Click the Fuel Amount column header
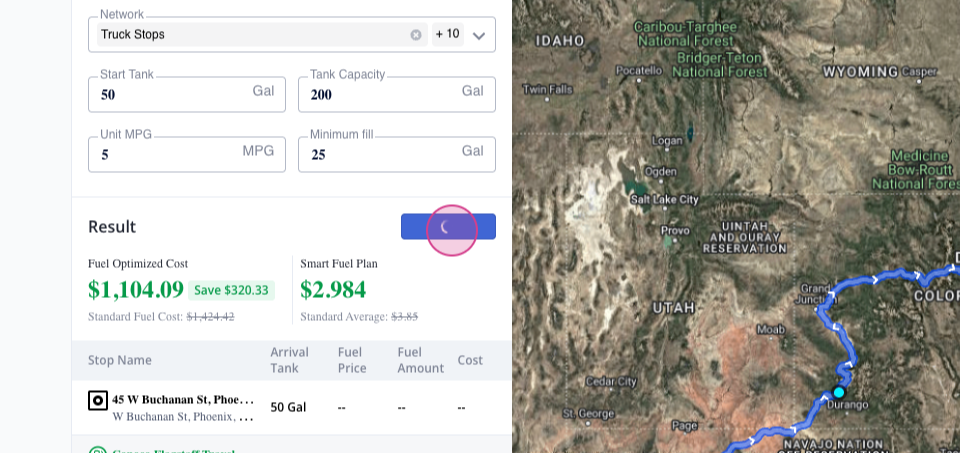Screen dimensions: 960x453 [420, 360]
